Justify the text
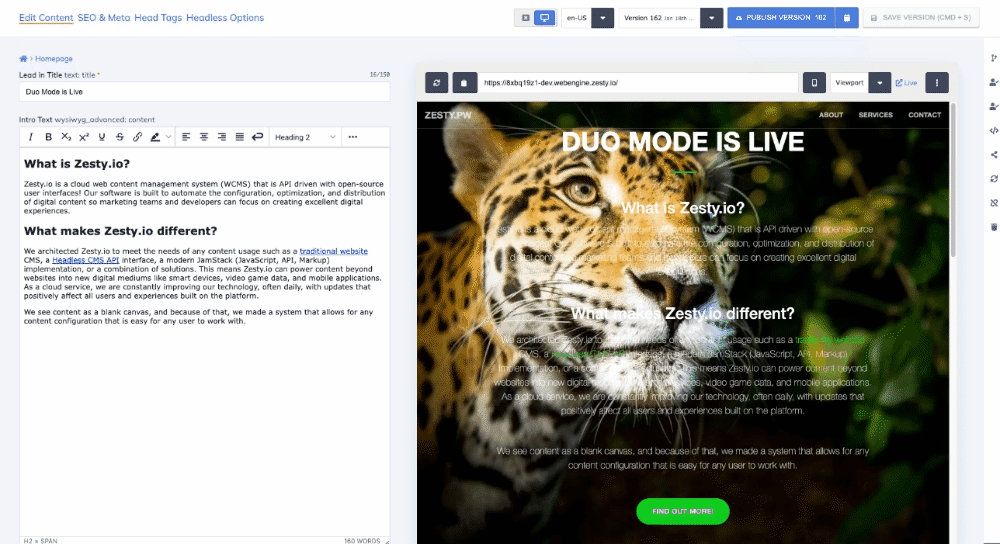1000x544 pixels. (x=239, y=137)
